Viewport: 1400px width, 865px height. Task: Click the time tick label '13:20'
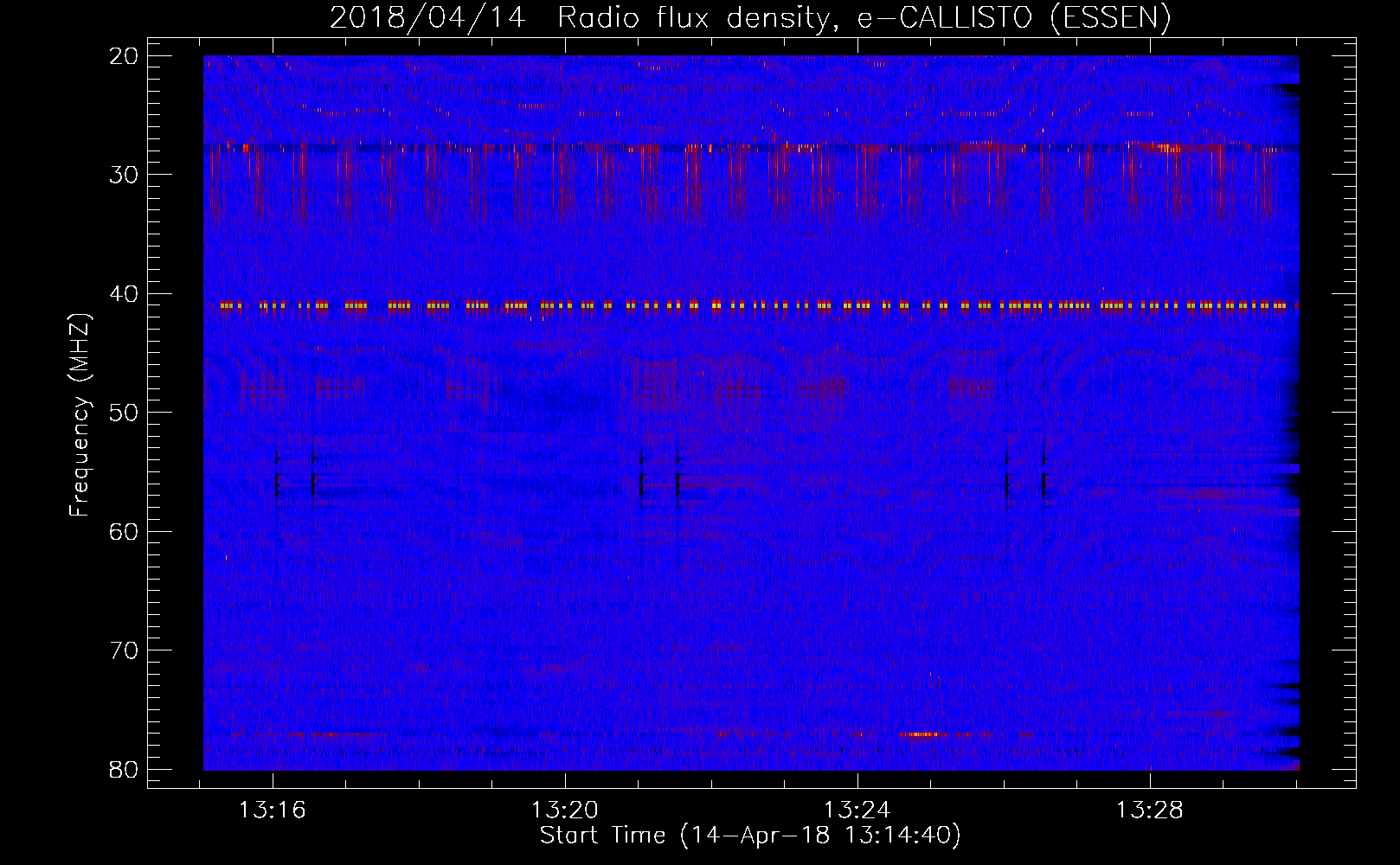pyautogui.click(x=565, y=811)
